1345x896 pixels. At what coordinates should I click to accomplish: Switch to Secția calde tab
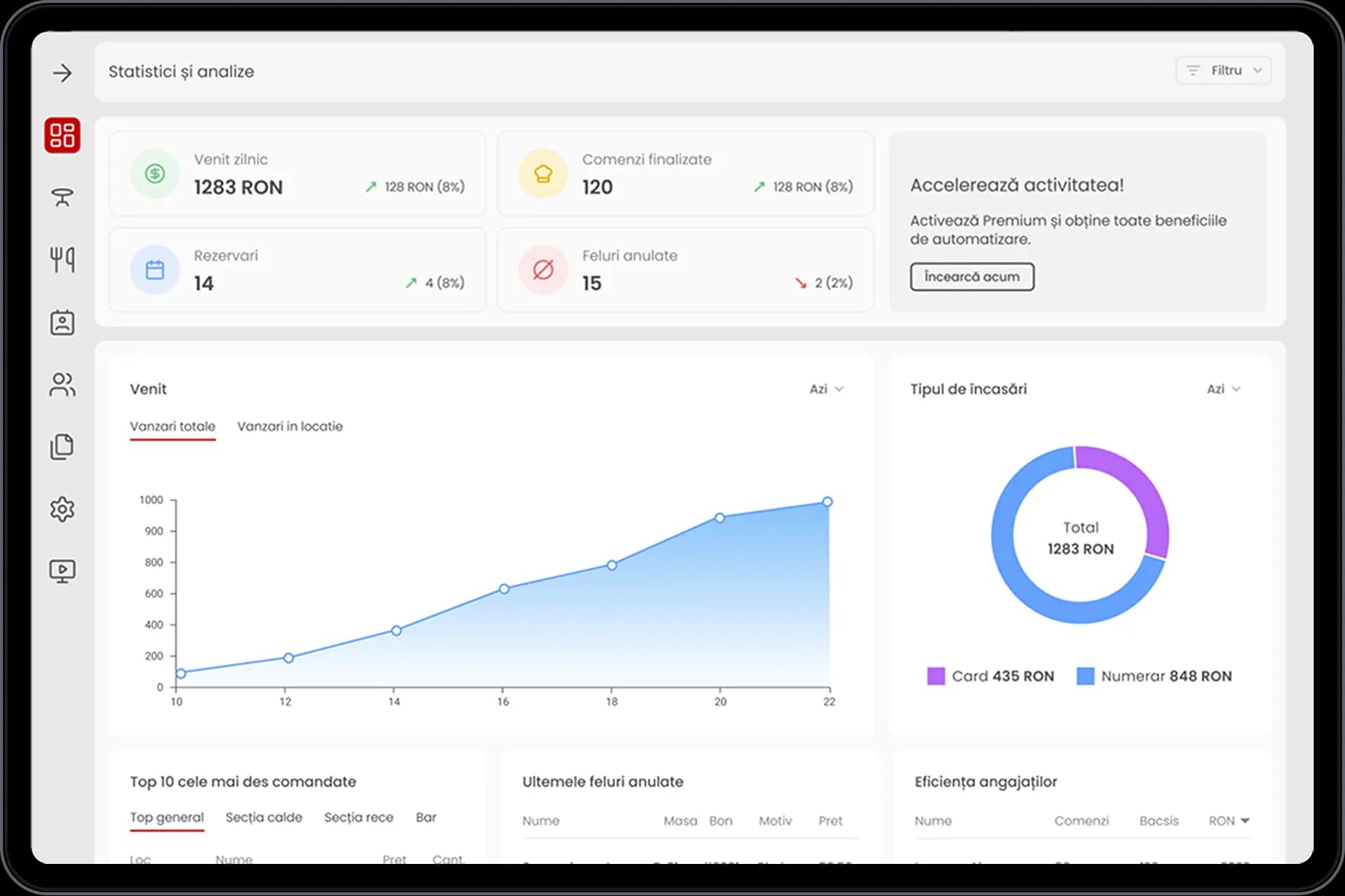click(264, 817)
